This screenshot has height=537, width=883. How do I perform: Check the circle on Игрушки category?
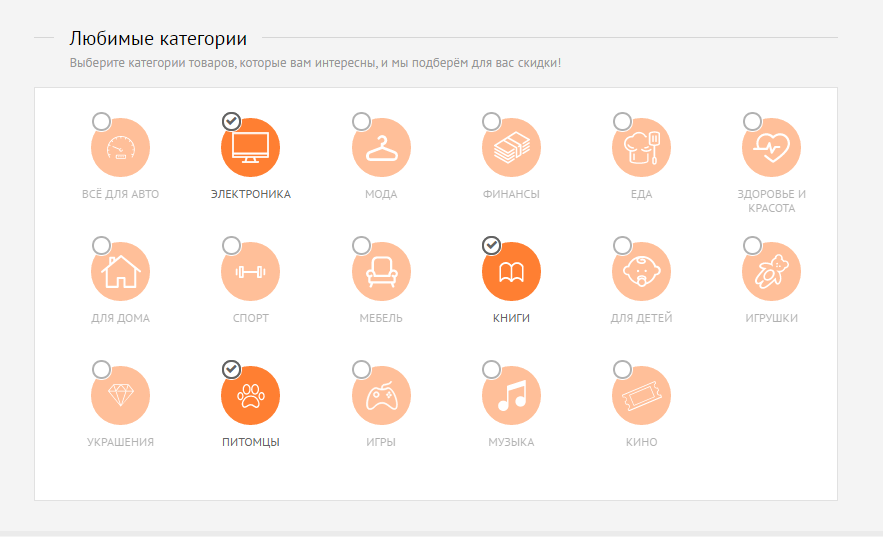(752, 245)
